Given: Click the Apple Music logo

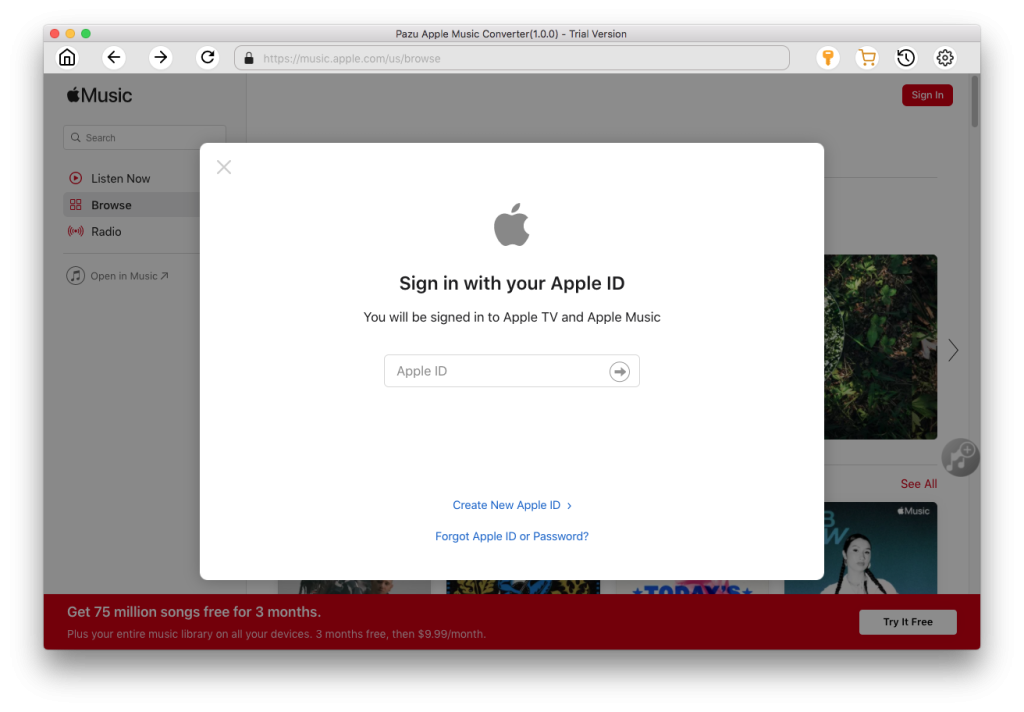Looking at the screenshot, I should (x=99, y=95).
